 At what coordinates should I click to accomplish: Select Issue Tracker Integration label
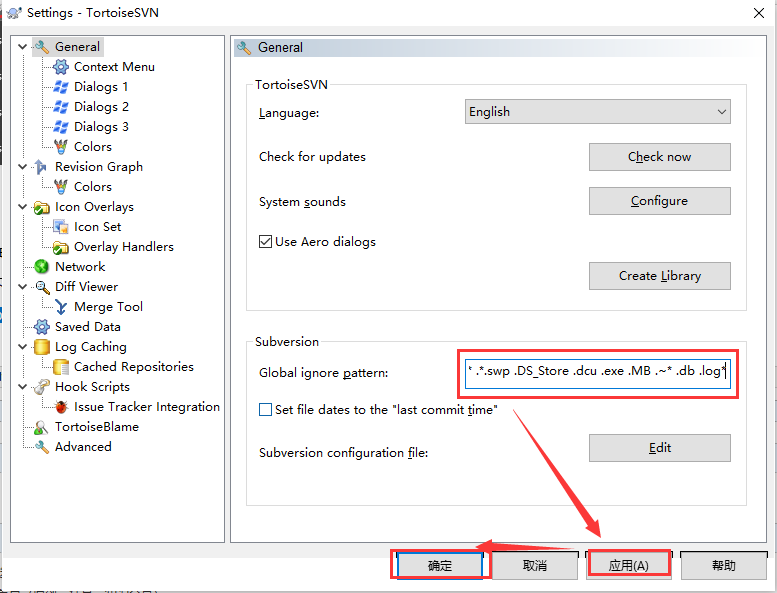coord(147,407)
